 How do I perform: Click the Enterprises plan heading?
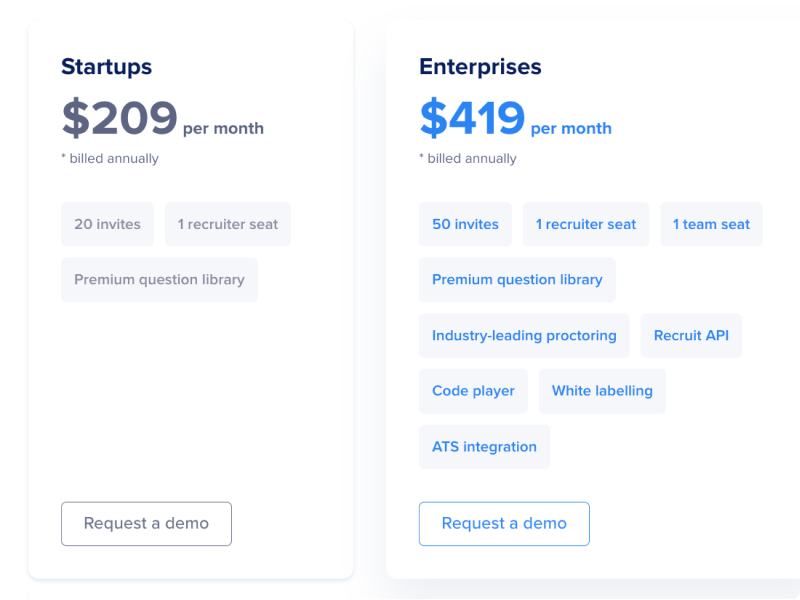click(x=480, y=67)
